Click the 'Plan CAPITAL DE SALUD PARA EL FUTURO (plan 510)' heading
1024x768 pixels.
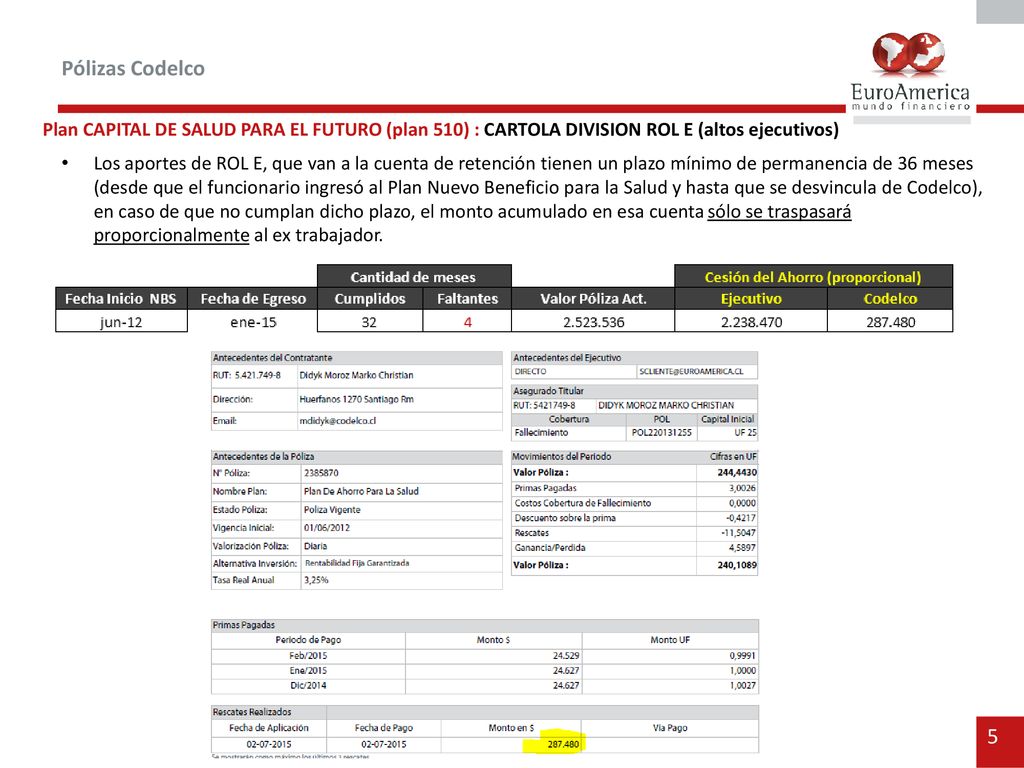[261, 129]
